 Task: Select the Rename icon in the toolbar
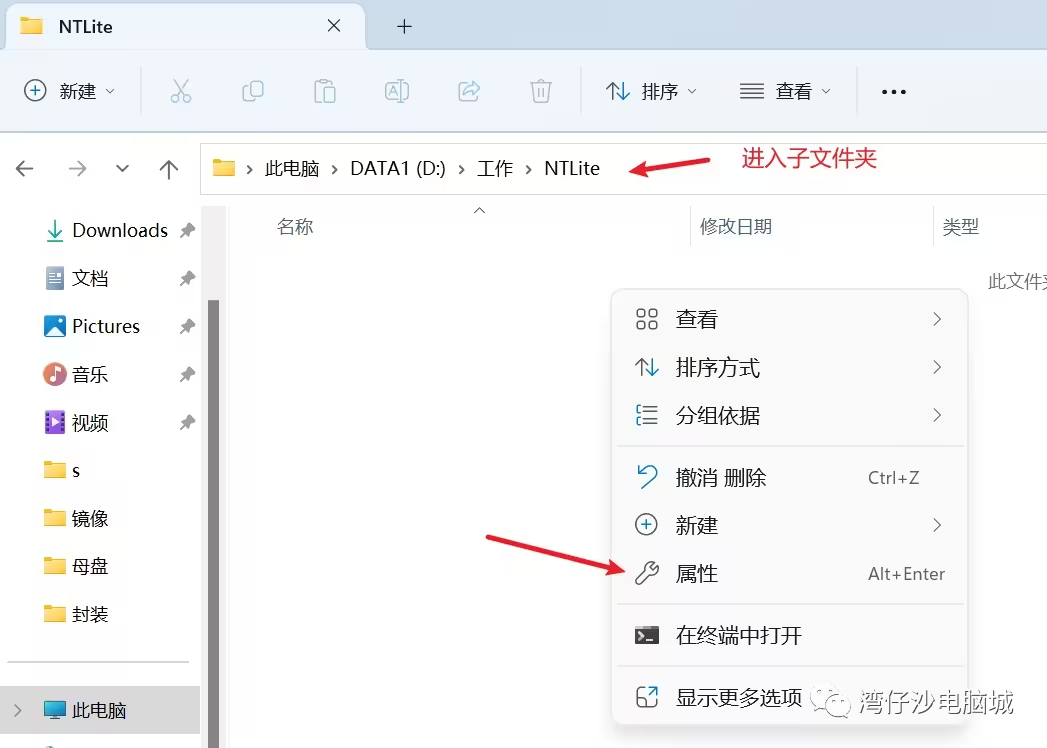point(396,91)
